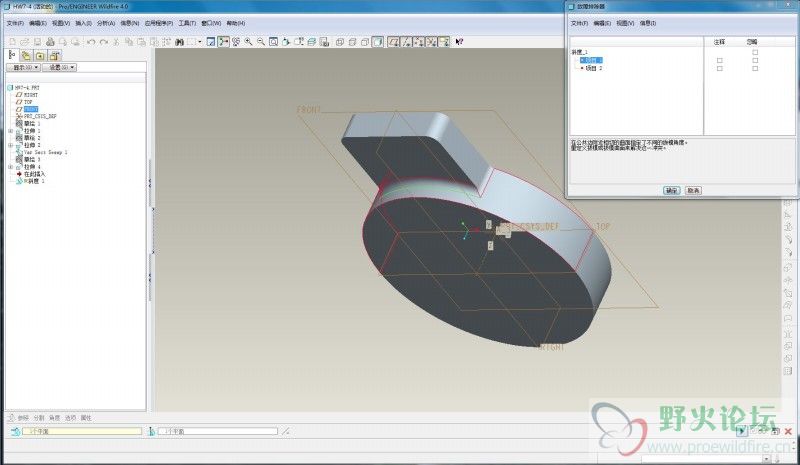The image size is (800, 465).
Task: Open the 应用程序(P) main menu
Action: coord(159,23)
